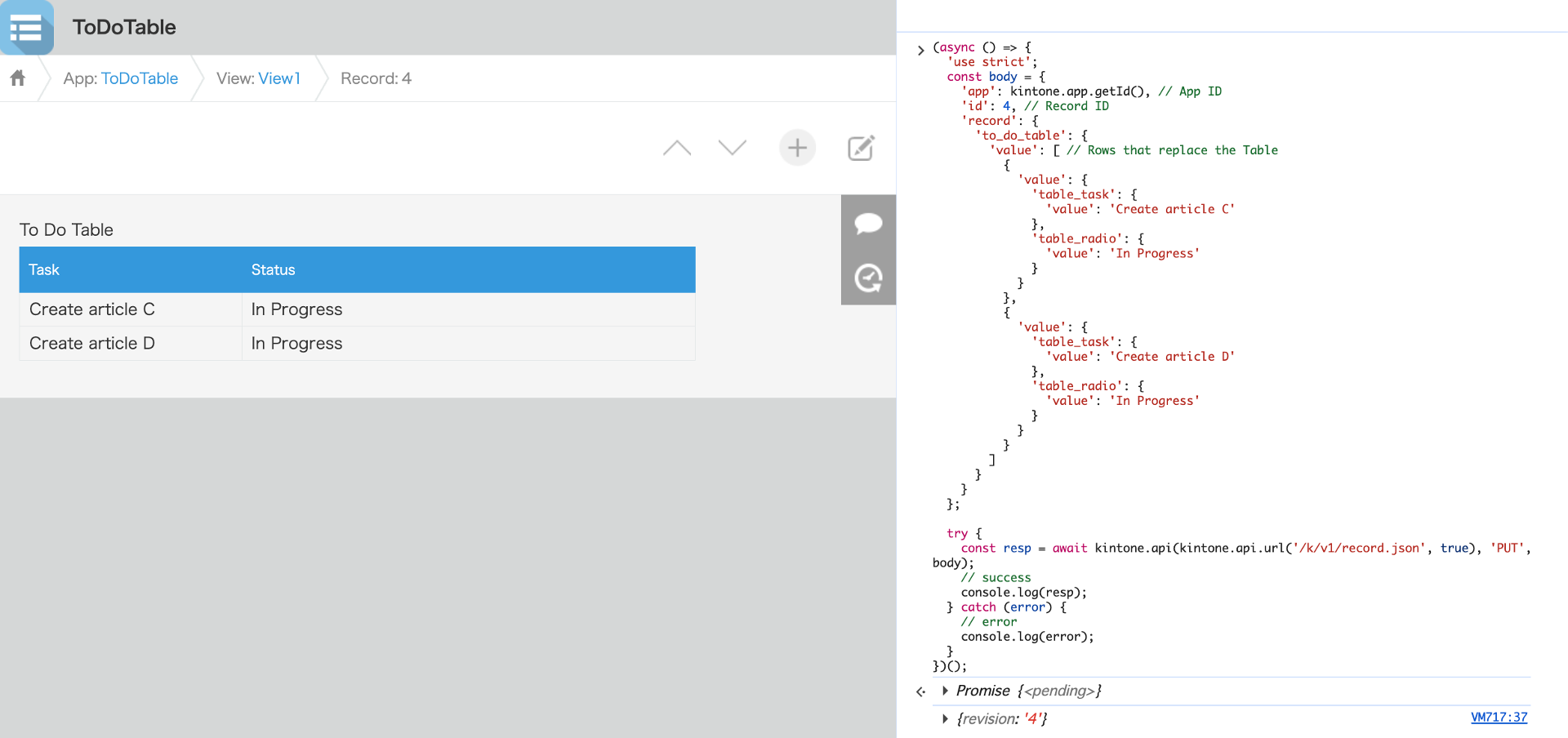Click the console.log(error) line
This screenshot has width=1568, height=738.
(1027, 637)
